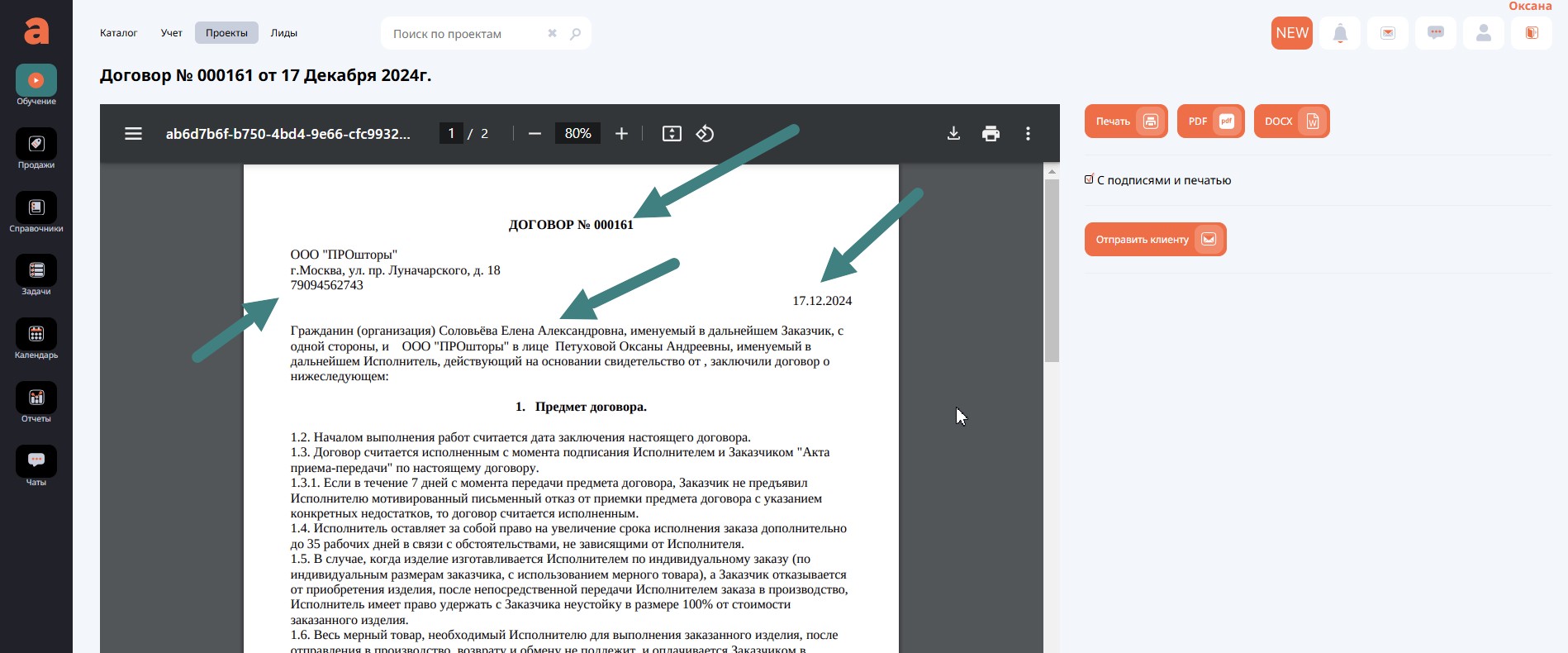Viewport: 1568px width, 653px height.
Task: Open the Календарь sidebar section
Action: click(x=36, y=335)
